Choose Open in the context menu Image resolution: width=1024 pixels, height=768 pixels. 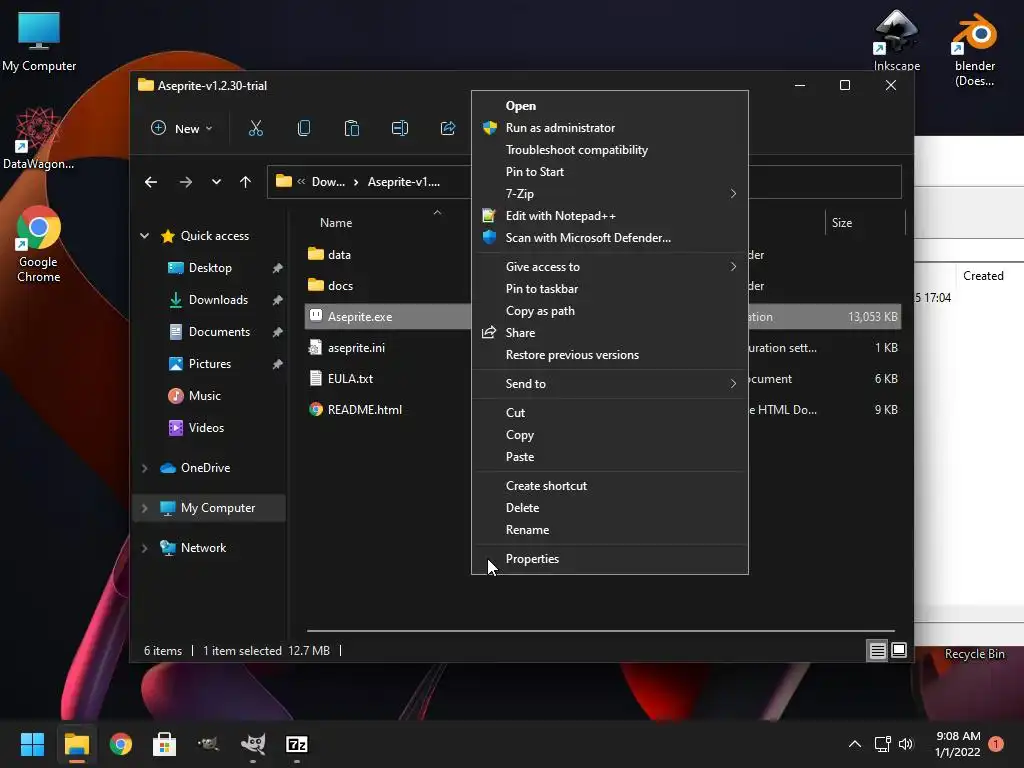click(x=610, y=106)
